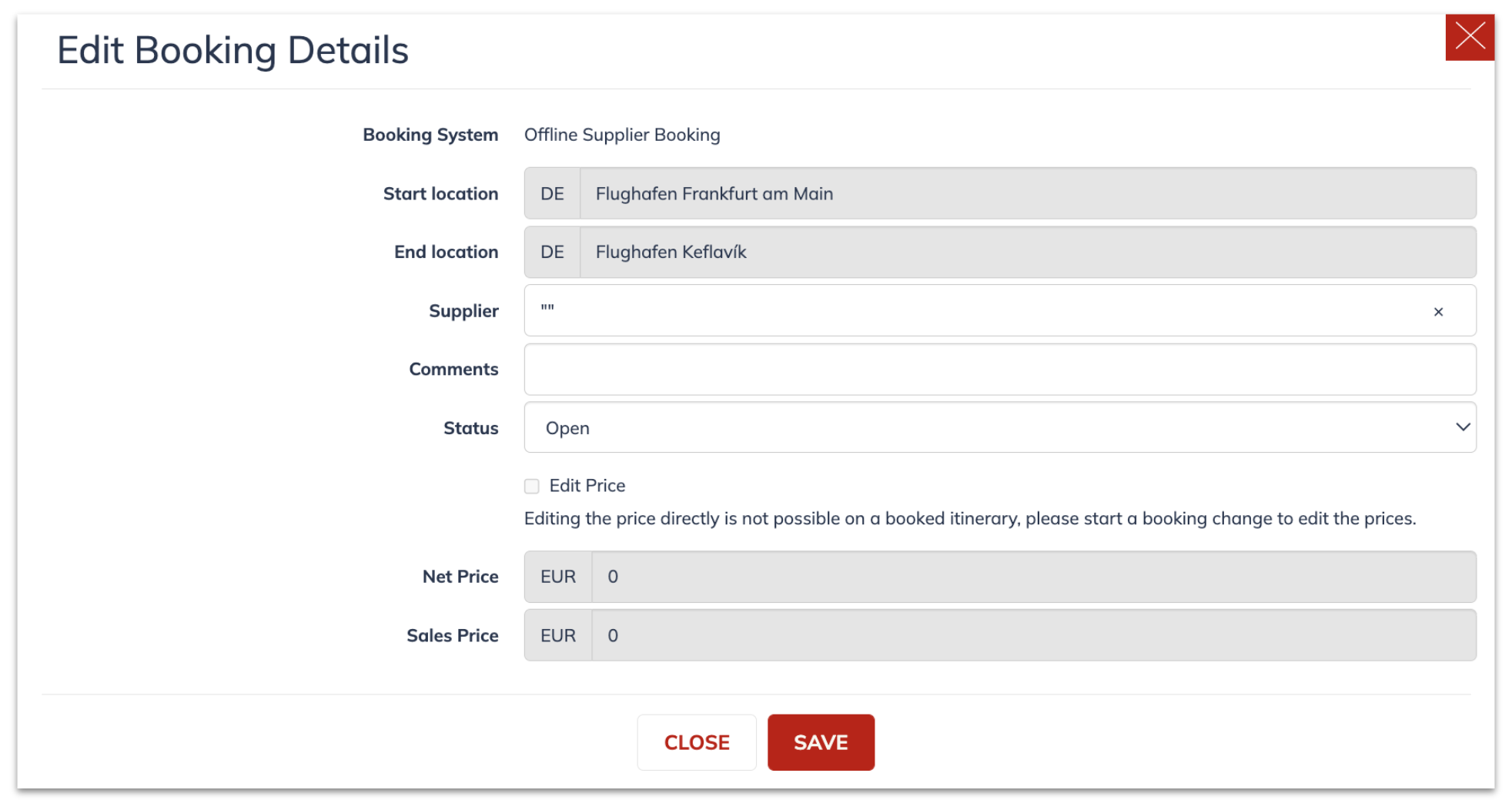This screenshot has width=1512, height=810.
Task: Click the Supplier label
Action: point(463,311)
